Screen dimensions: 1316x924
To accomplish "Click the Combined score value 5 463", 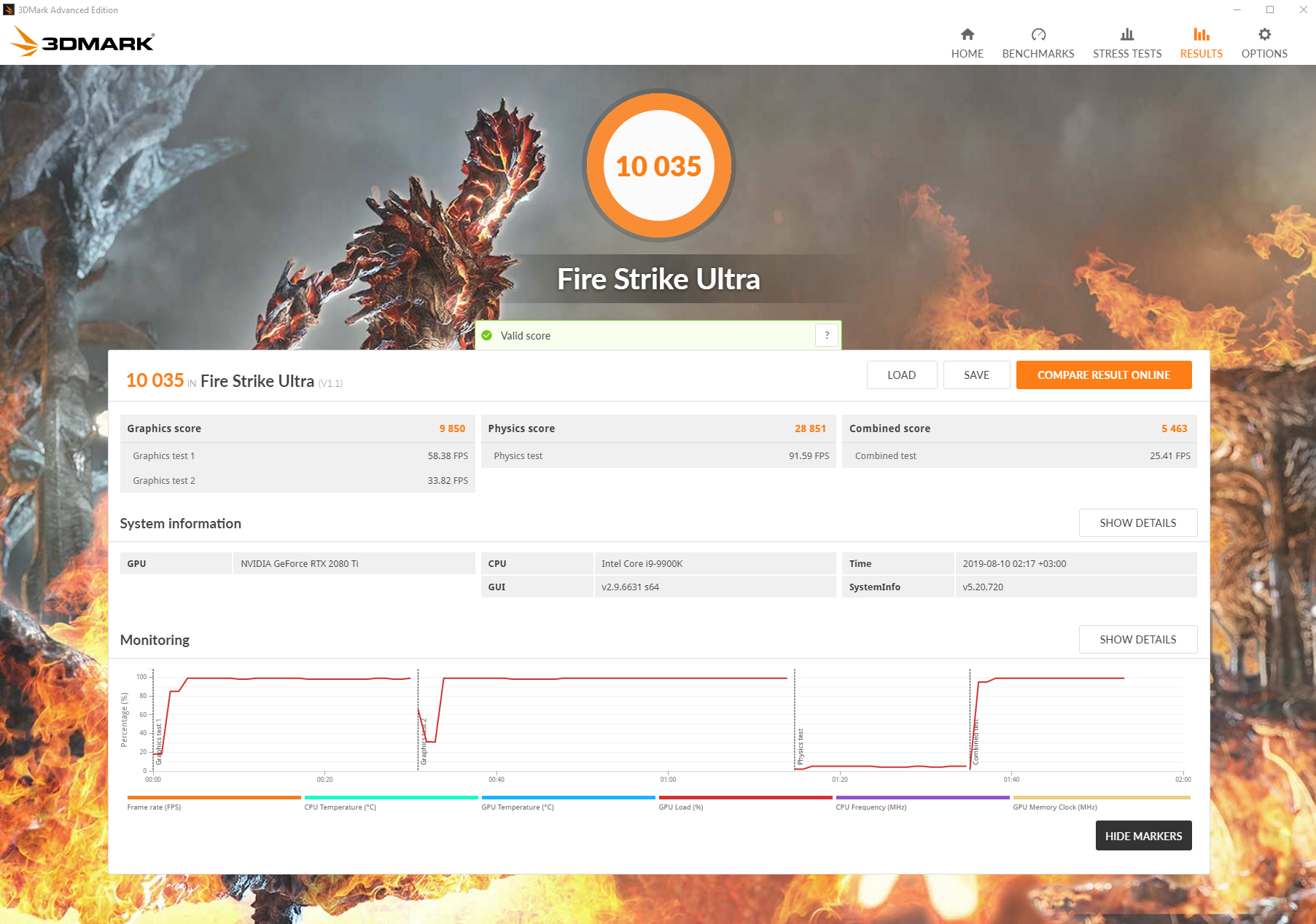I will click(1174, 428).
